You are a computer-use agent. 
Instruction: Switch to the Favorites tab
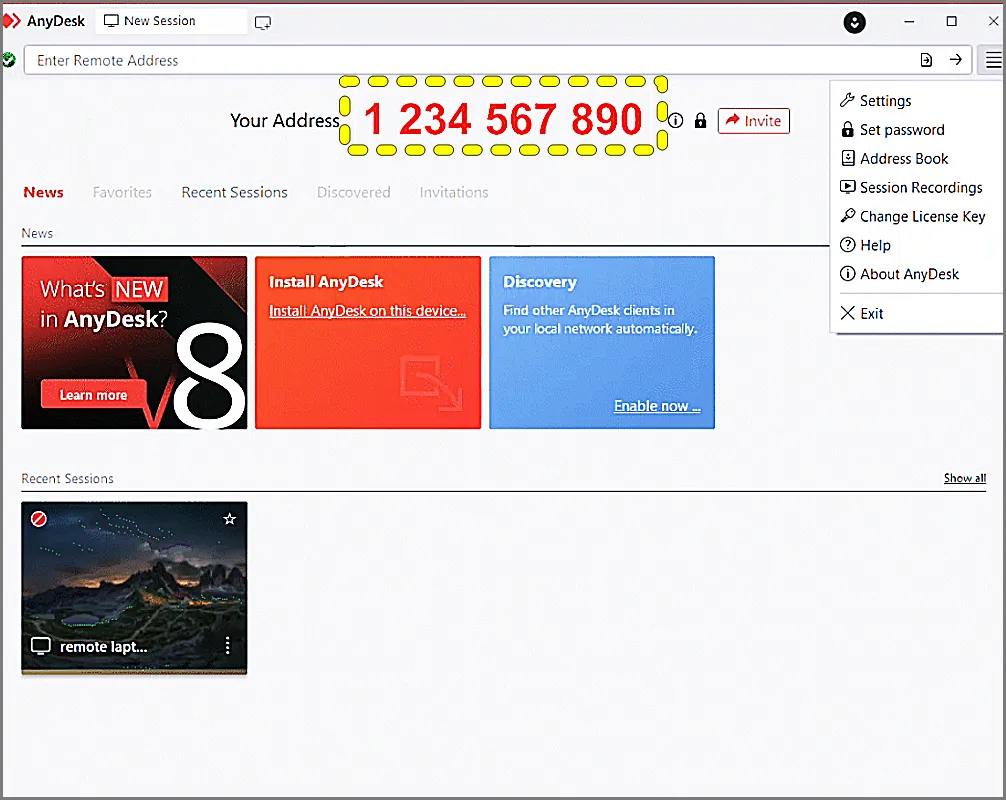[x=122, y=192]
